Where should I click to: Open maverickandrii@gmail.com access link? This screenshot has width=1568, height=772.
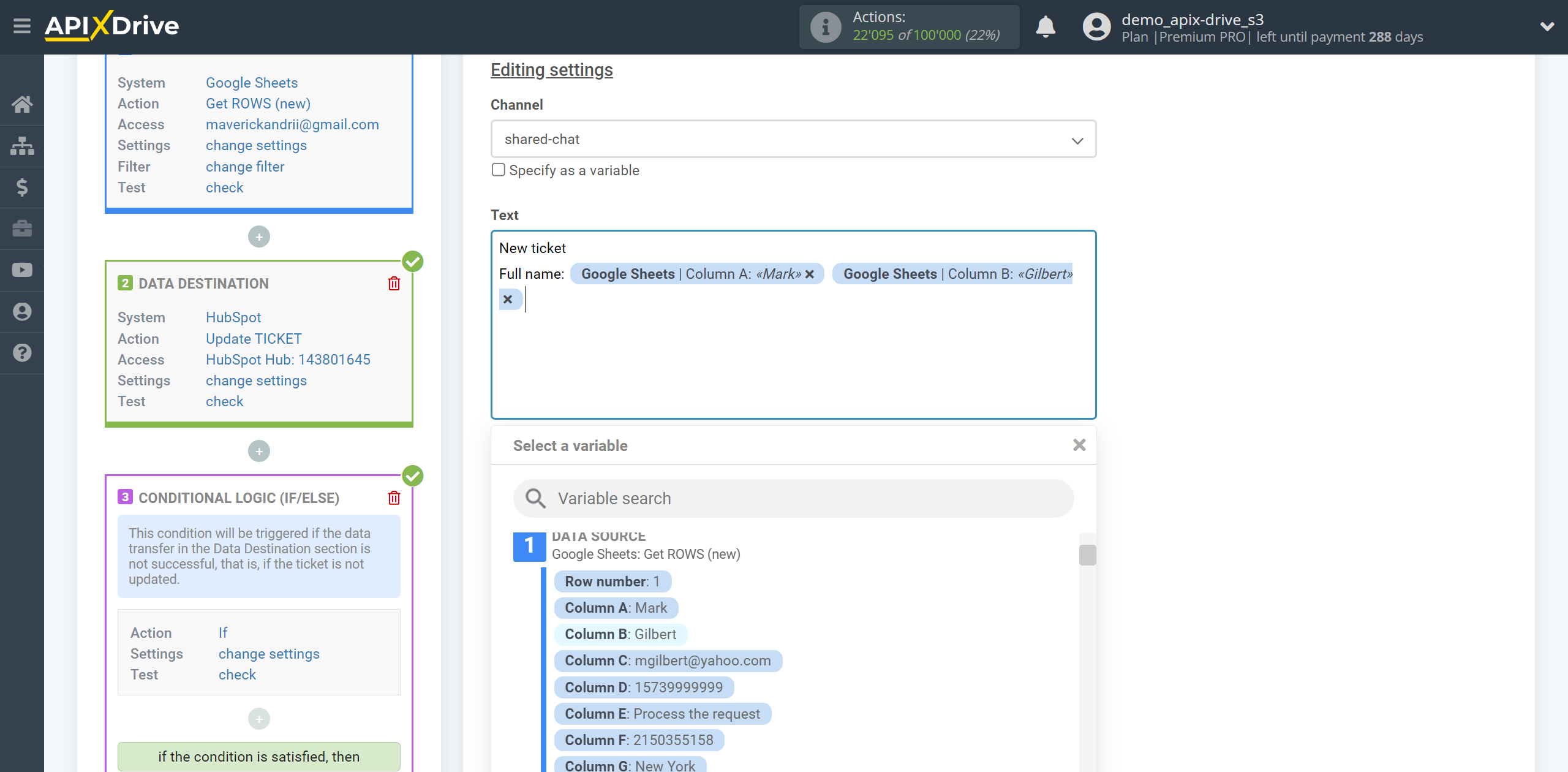292,124
